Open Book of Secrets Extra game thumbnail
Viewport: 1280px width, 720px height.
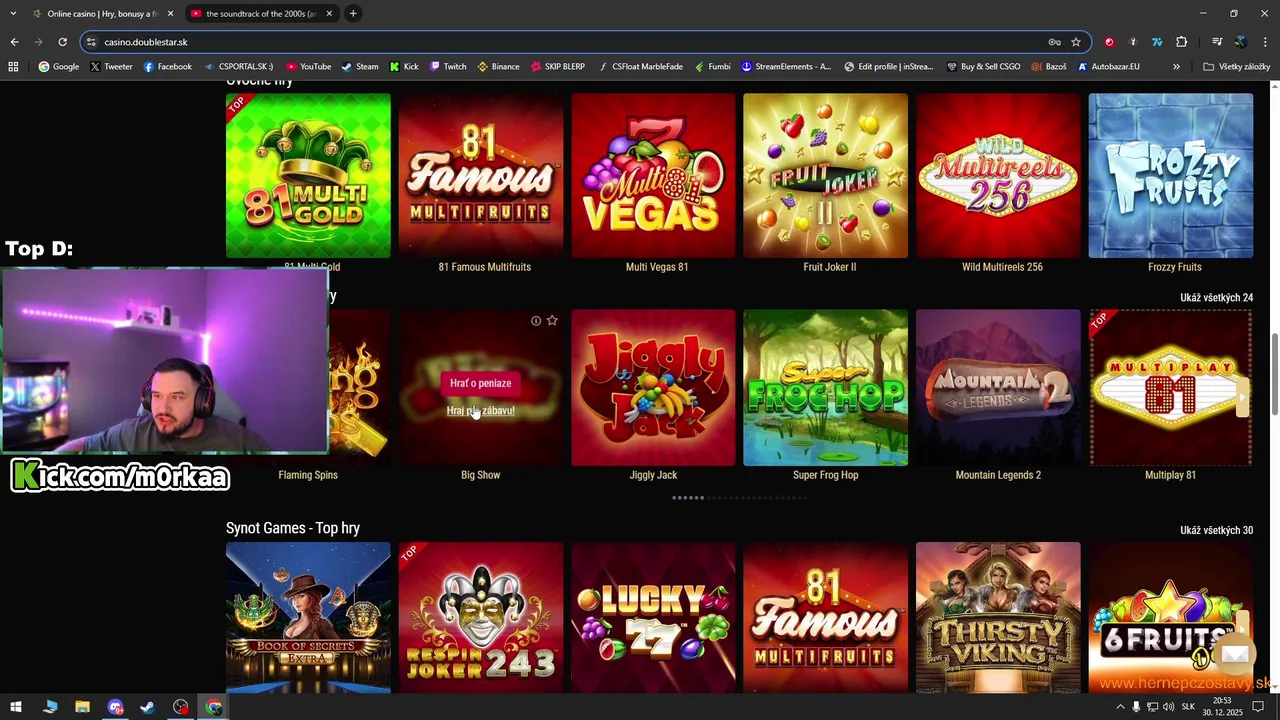[x=308, y=617]
